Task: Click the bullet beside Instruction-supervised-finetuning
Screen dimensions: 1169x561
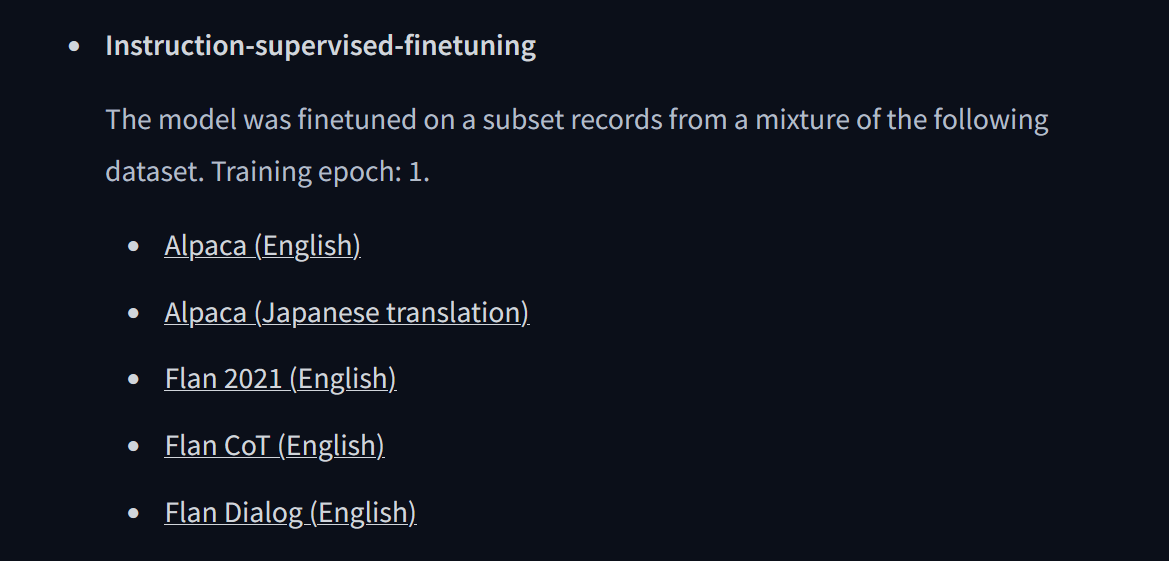Action: (x=74, y=46)
